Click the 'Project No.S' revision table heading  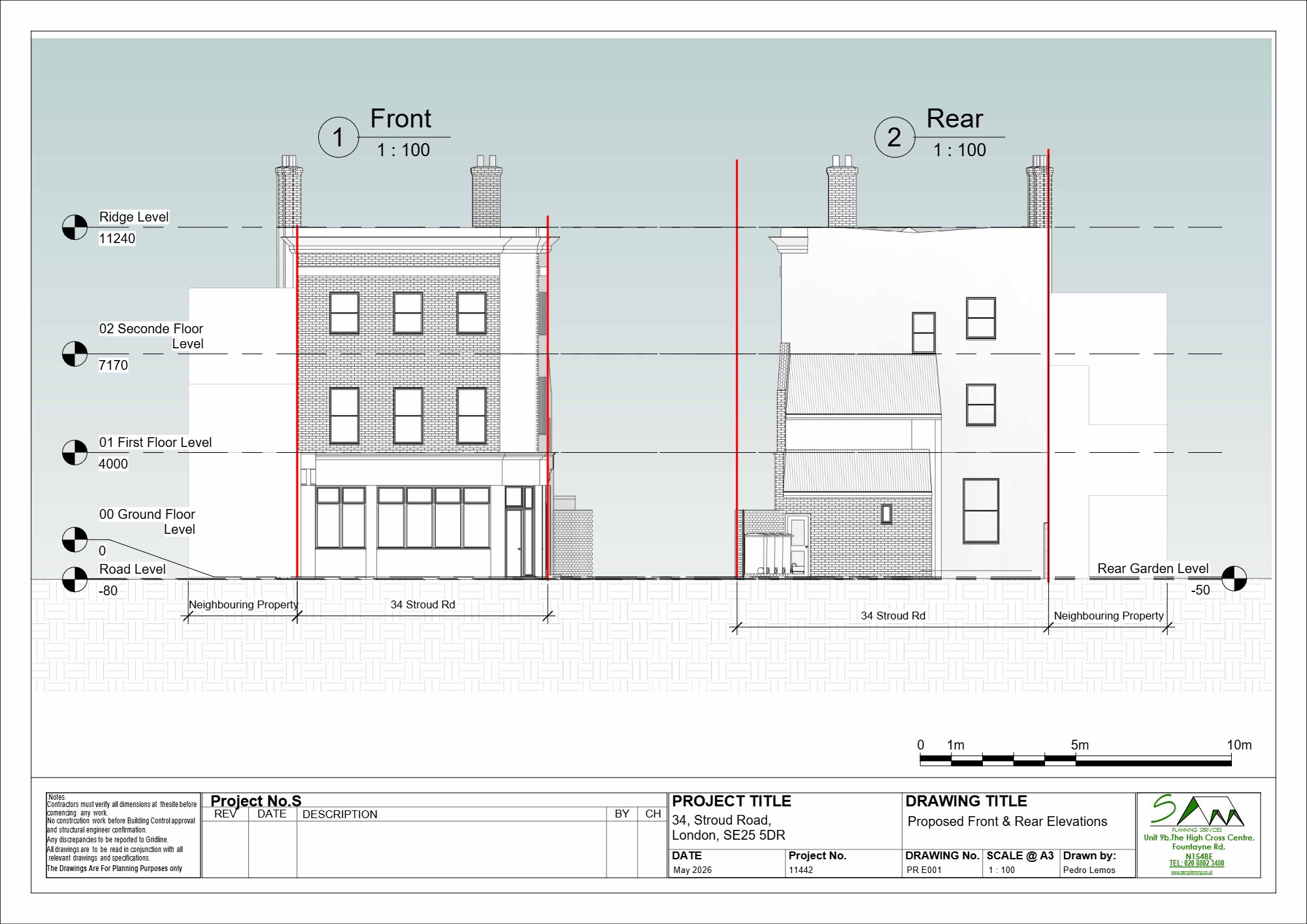pos(256,801)
